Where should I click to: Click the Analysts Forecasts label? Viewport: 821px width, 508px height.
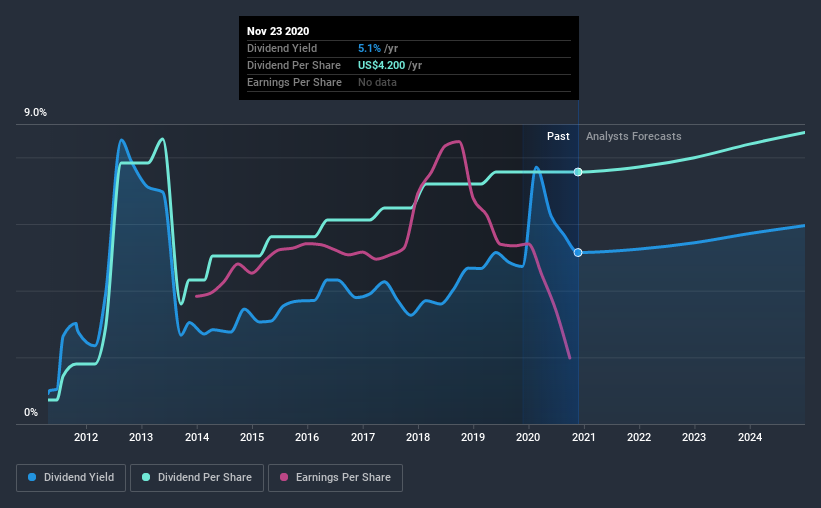[x=634, y=136]
